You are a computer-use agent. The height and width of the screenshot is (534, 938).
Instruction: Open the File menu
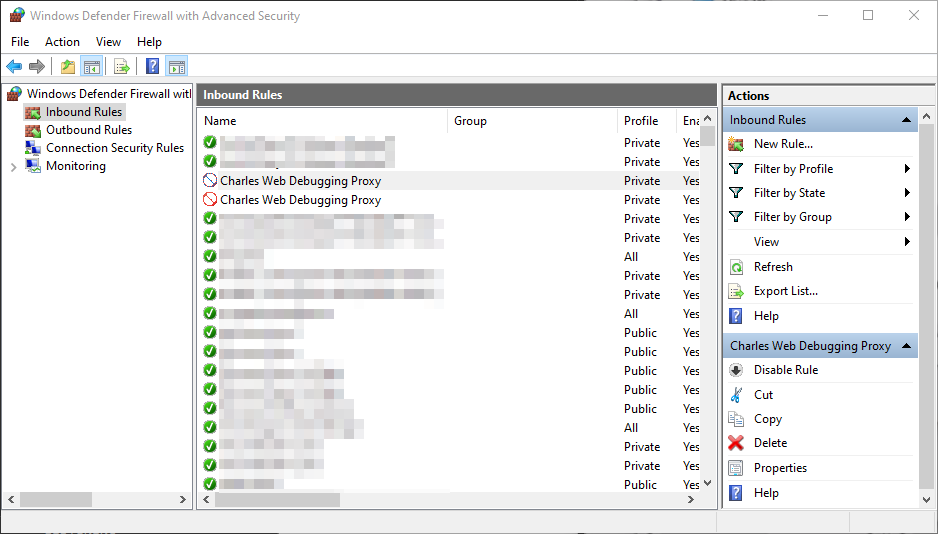[x=20, y=42]
